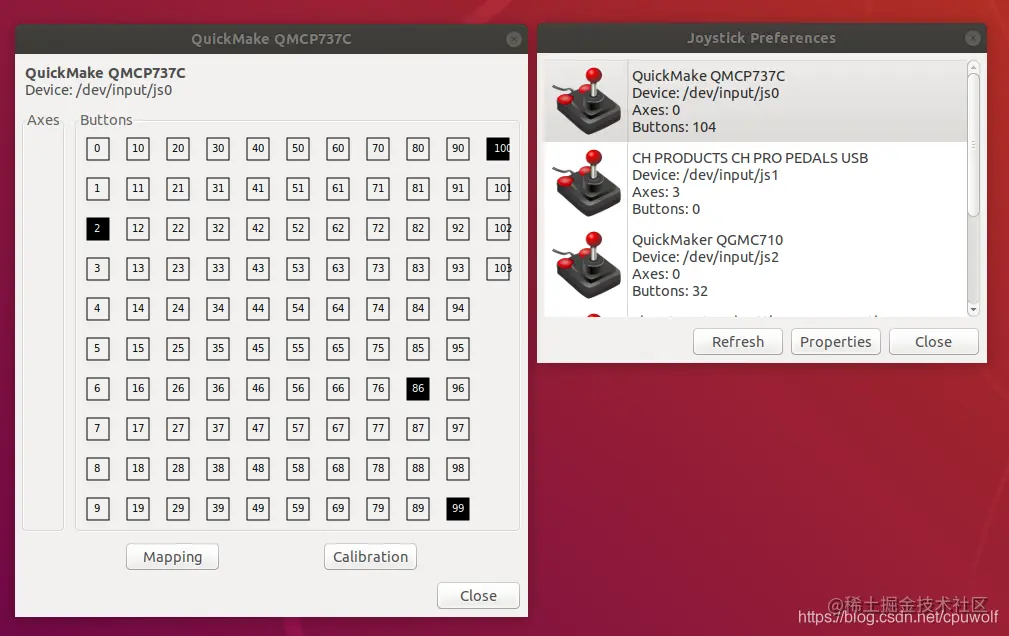The image size is (1009, 636).
Task: Click button indicator 89
Action: click(x=418, y=509)
